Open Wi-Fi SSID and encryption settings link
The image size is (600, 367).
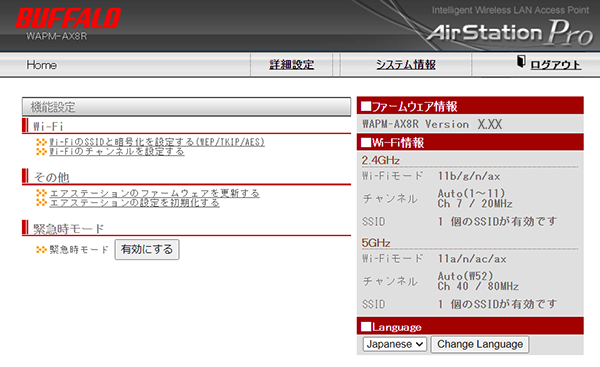[x=157, y=142]
